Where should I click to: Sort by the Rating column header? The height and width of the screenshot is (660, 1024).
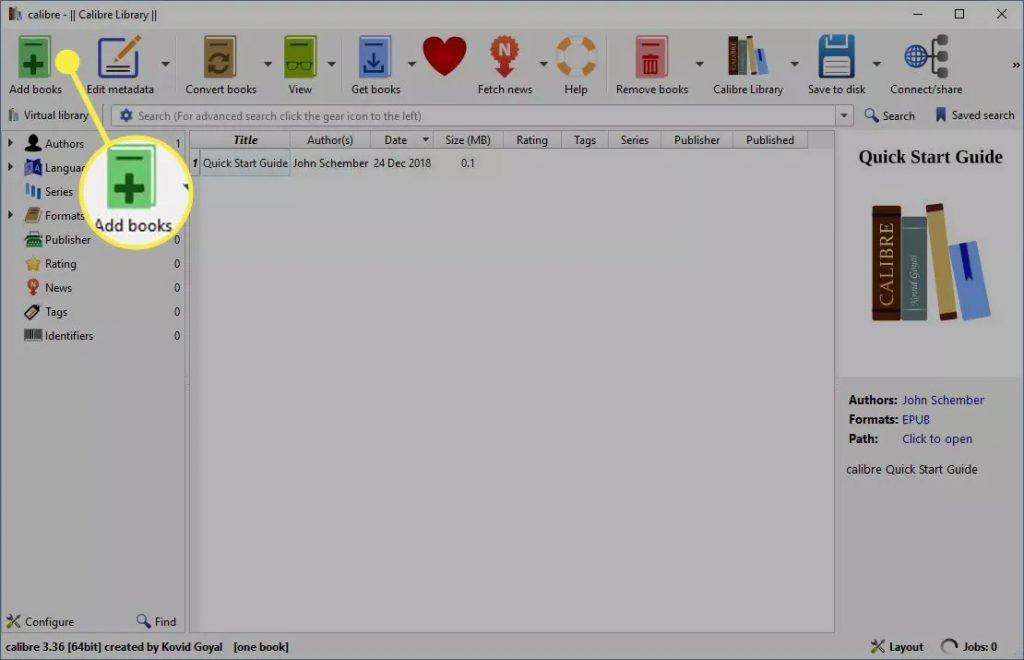tap(532, 140)
